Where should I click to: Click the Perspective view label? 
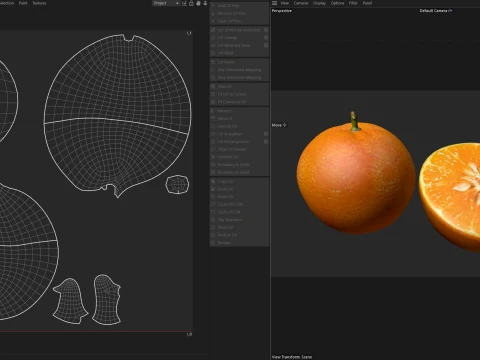pyautogui.click(x=282, y=11)
